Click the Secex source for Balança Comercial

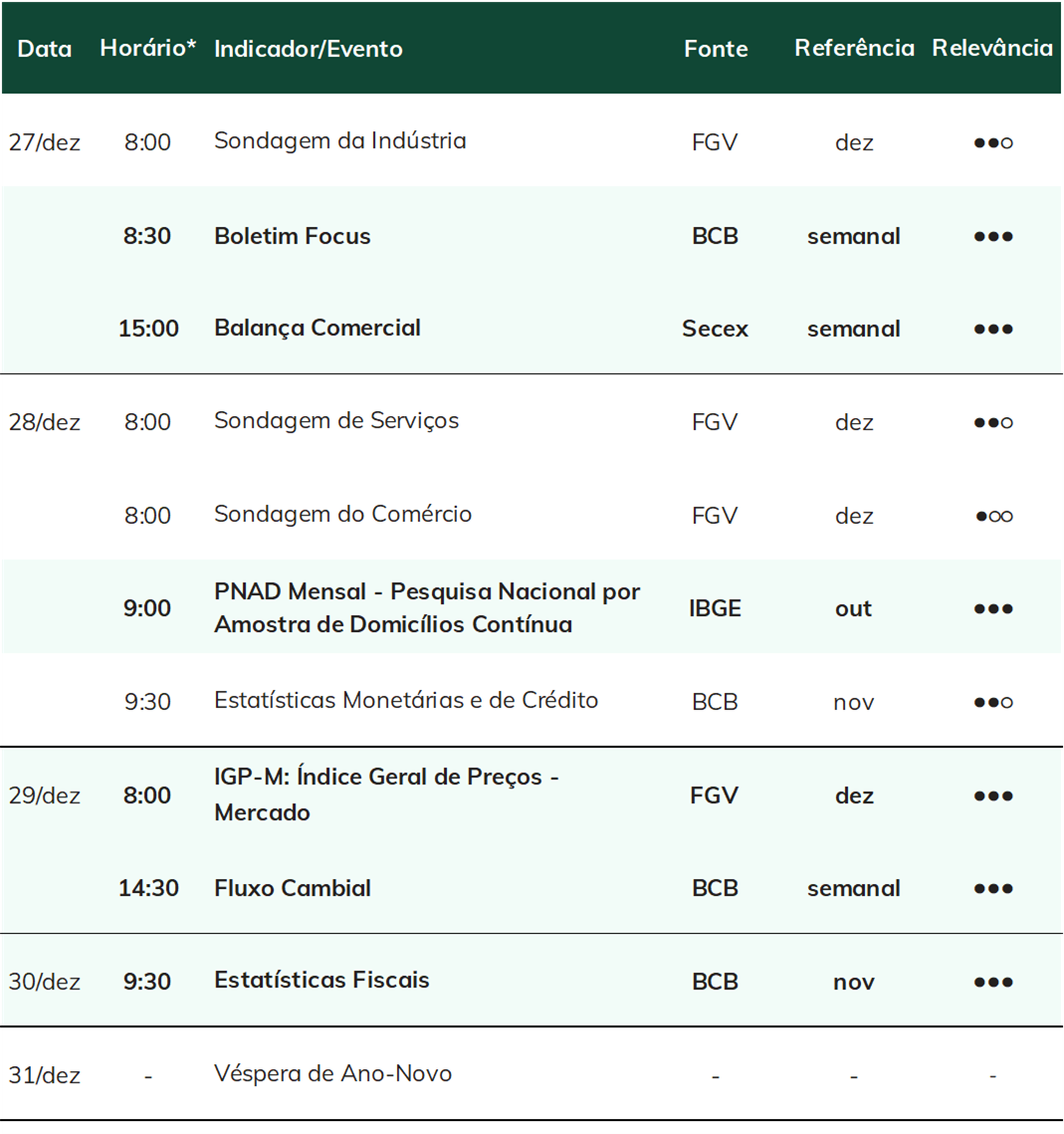[715, 330]
